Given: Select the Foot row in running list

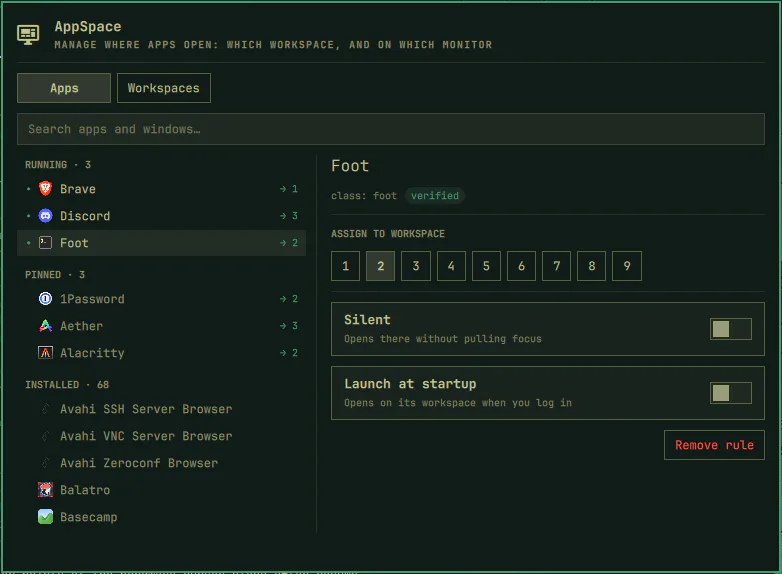Looking at the screenshot, I should [x=162, y=242].
